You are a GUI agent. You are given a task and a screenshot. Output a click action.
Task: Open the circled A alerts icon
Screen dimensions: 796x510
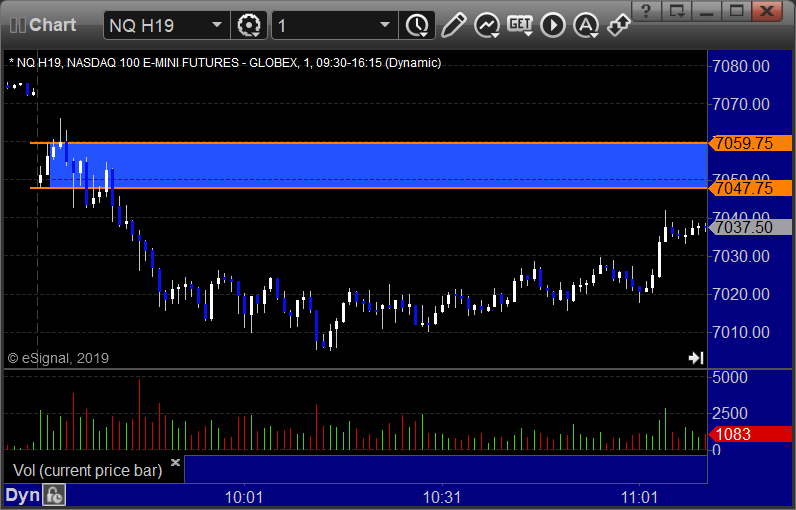[x=586, y=25]
